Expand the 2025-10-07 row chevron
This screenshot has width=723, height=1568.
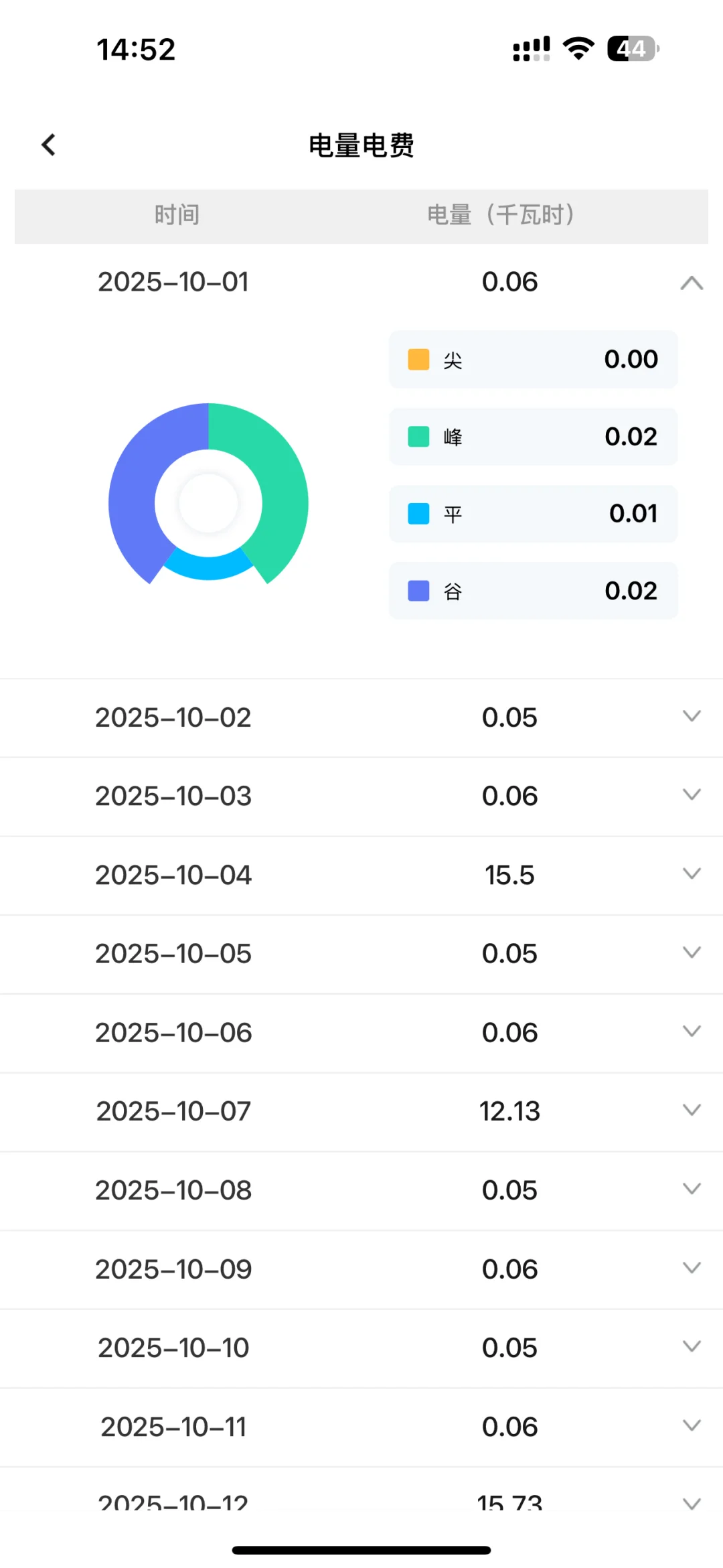[x=692, y=1110]
